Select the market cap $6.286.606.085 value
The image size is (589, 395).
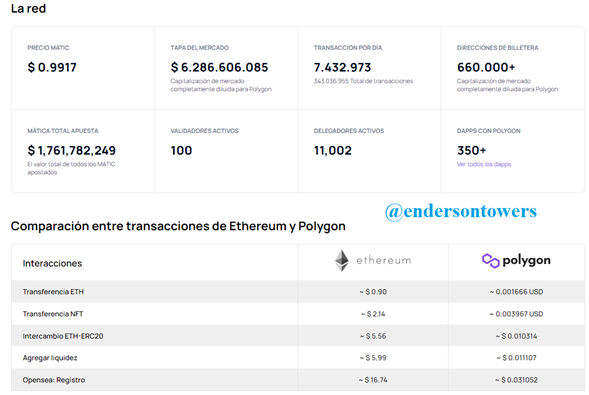pyautogui.click(x=219, y=68)
